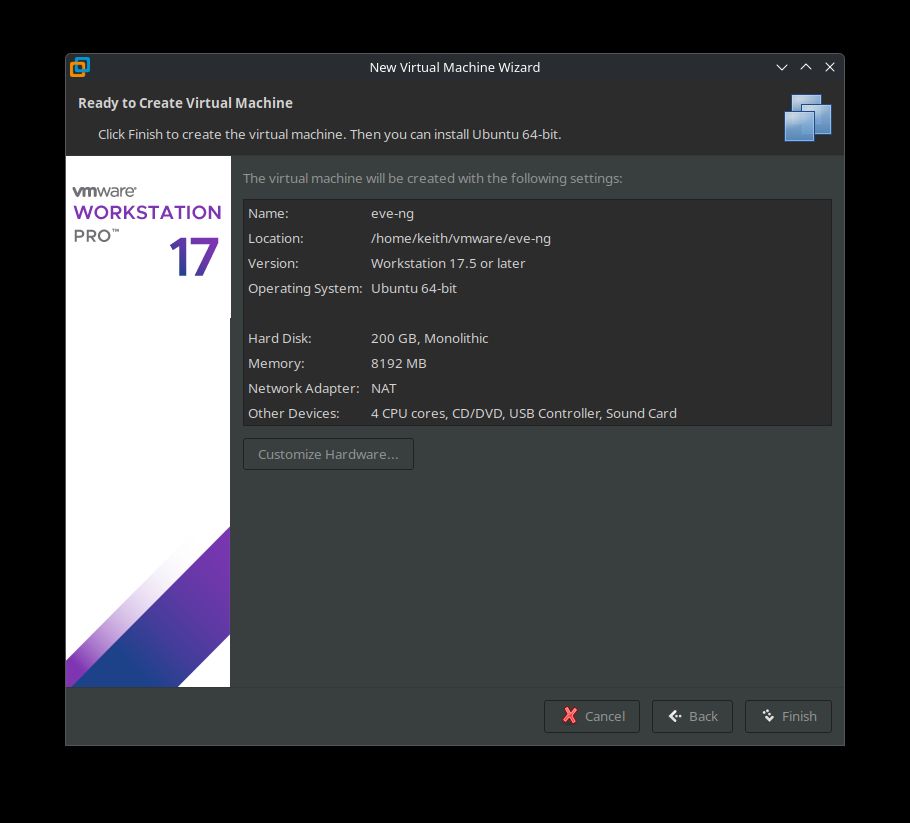
Task: Click the 'Ubuntu 64-bit' operating system value
Action: [x=414, y=288]
